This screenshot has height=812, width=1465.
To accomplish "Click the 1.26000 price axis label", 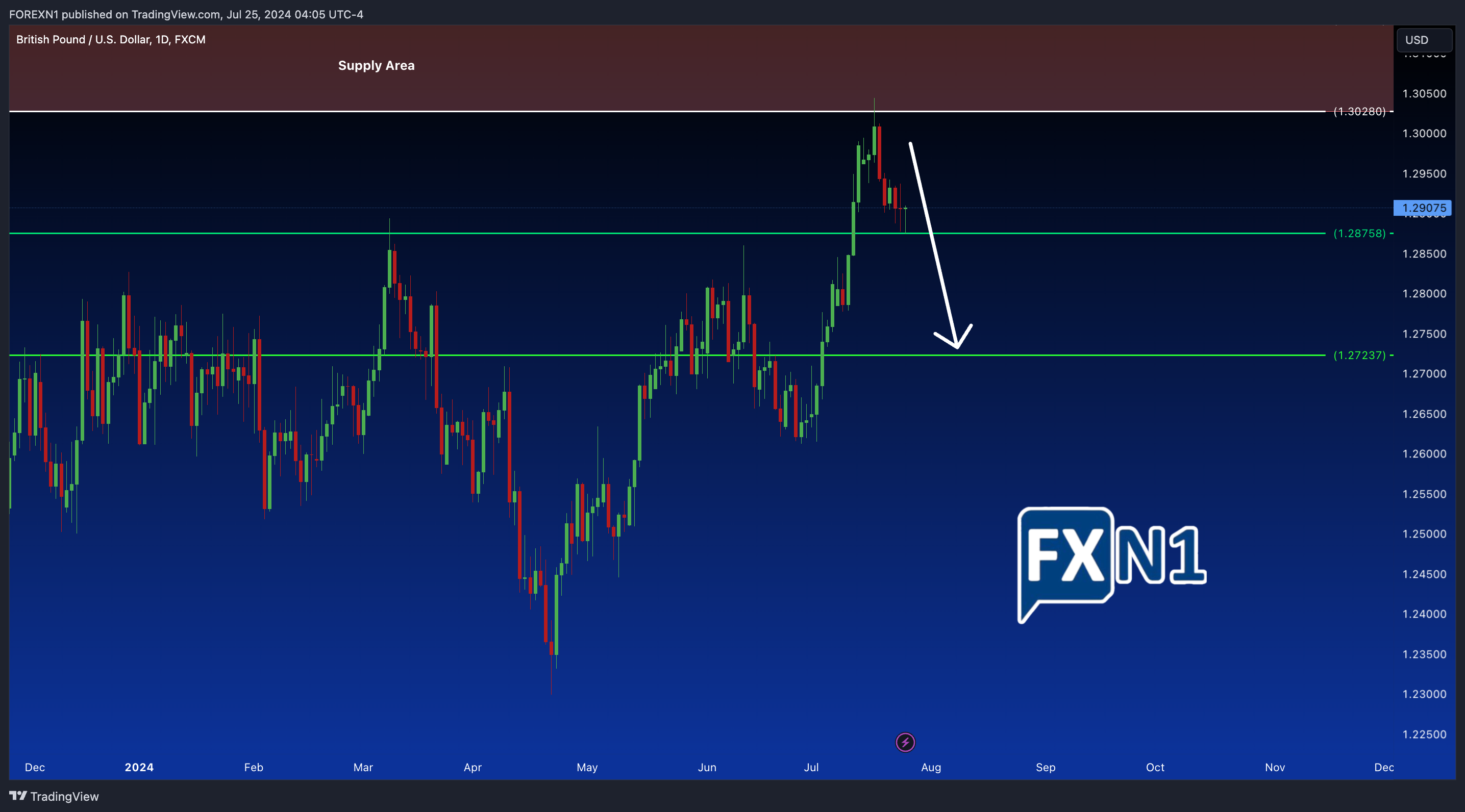I will pyautogui.click(x=1424, y=454).
